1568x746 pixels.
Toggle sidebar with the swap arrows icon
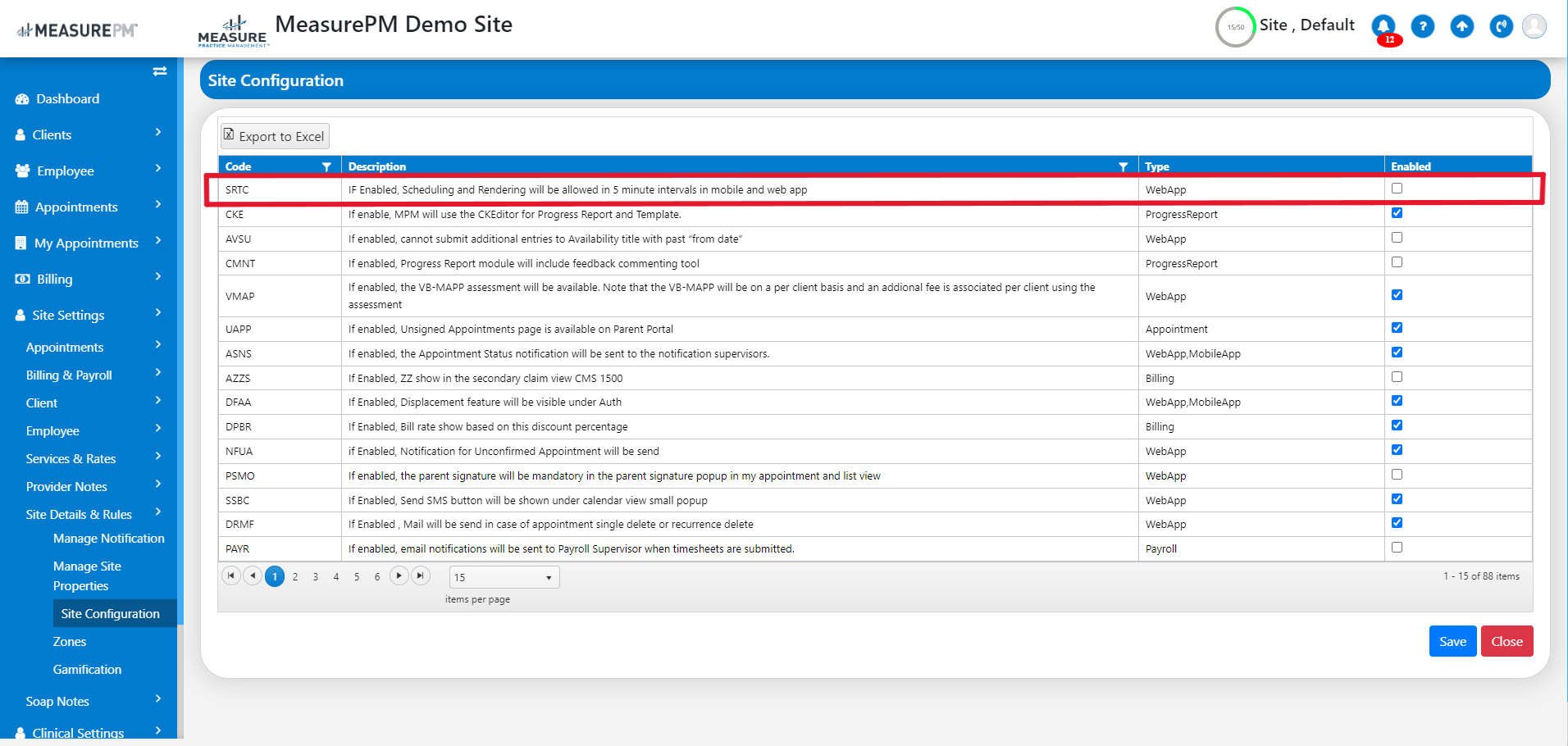[x=160, y=71]
